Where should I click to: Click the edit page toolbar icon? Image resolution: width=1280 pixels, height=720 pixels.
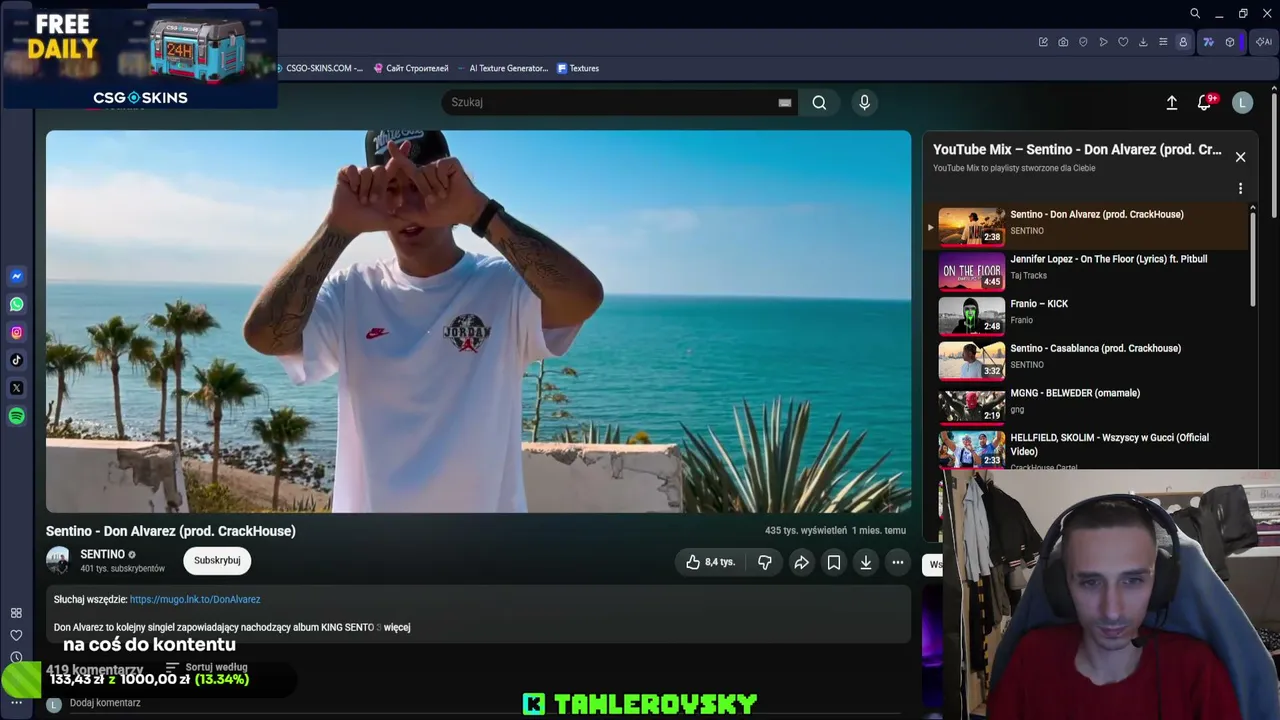[x=1043, y=42]
